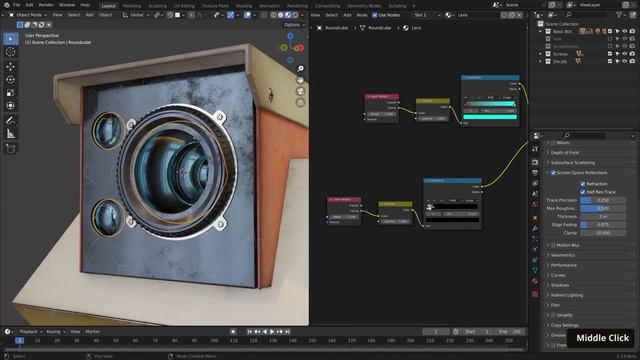Open the World properties tab
The height and width of the screenshot is (360, 640).
click(x=535, y=204)
